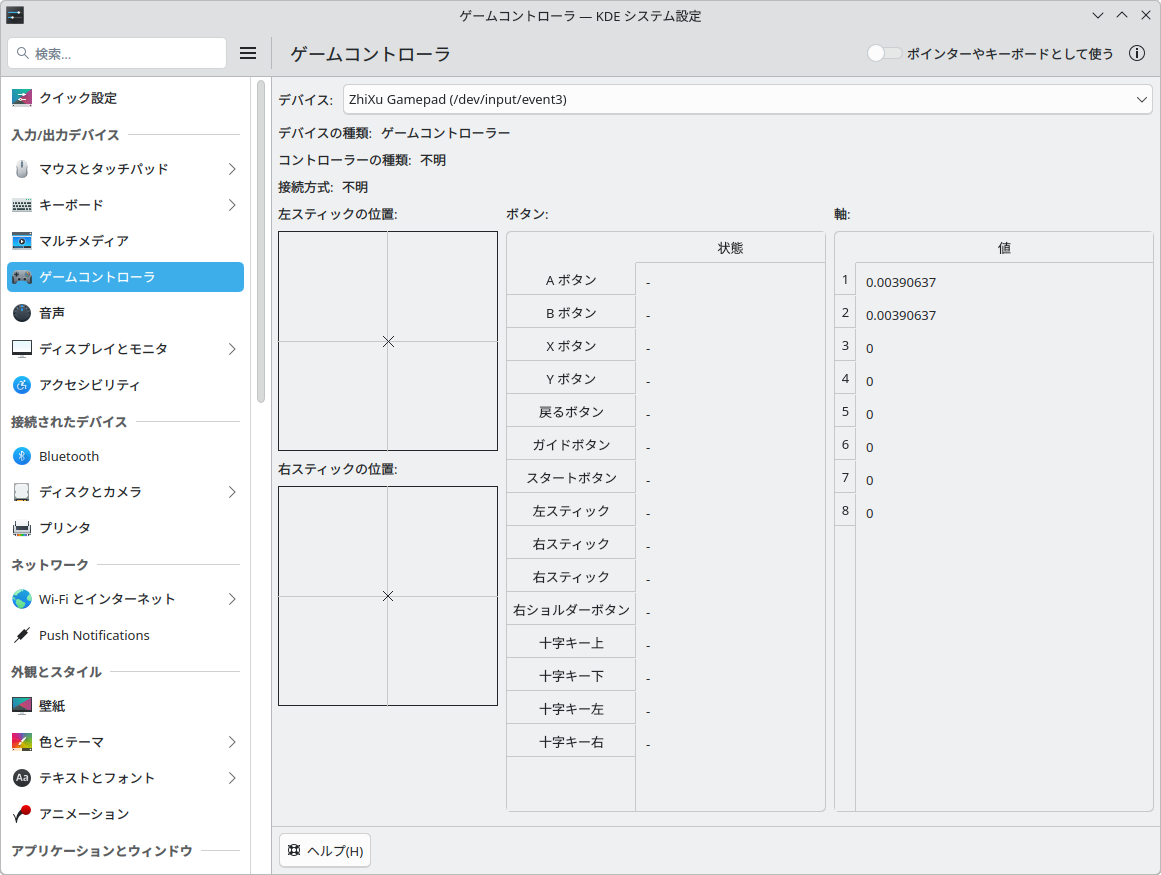Click the wallpaper icon
This screenshot has height=875, width=1161.
coord(22,705)
